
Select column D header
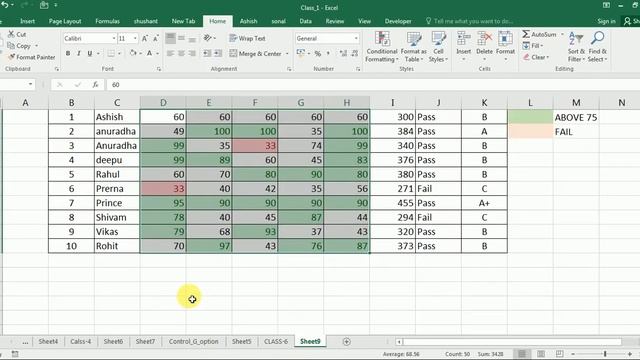(x=163, y=103)
